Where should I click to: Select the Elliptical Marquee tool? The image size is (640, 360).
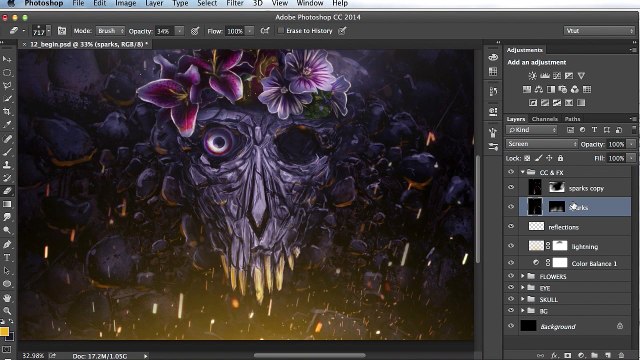tap(7, 73)
